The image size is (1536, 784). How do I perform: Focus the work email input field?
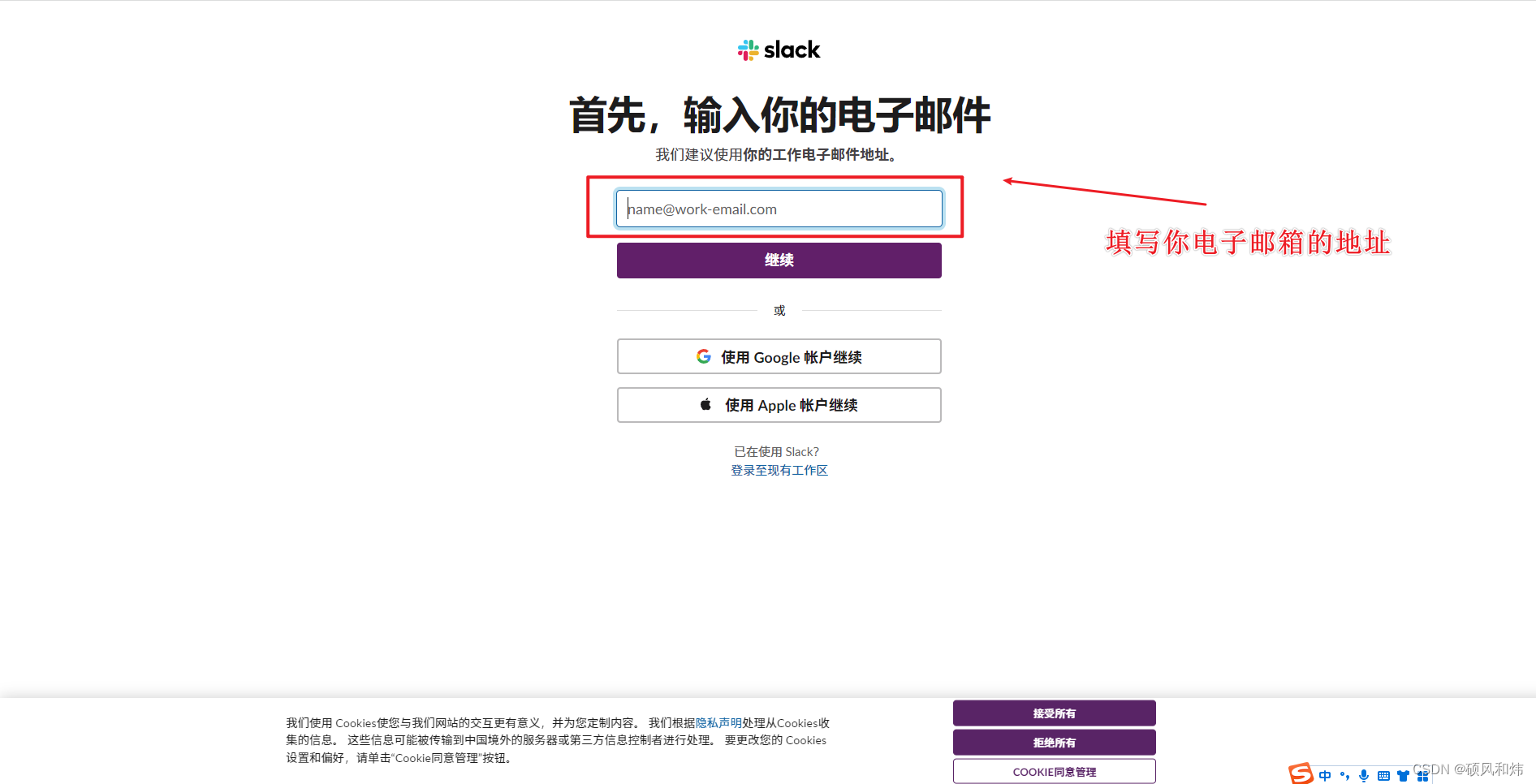pos(779,209)
